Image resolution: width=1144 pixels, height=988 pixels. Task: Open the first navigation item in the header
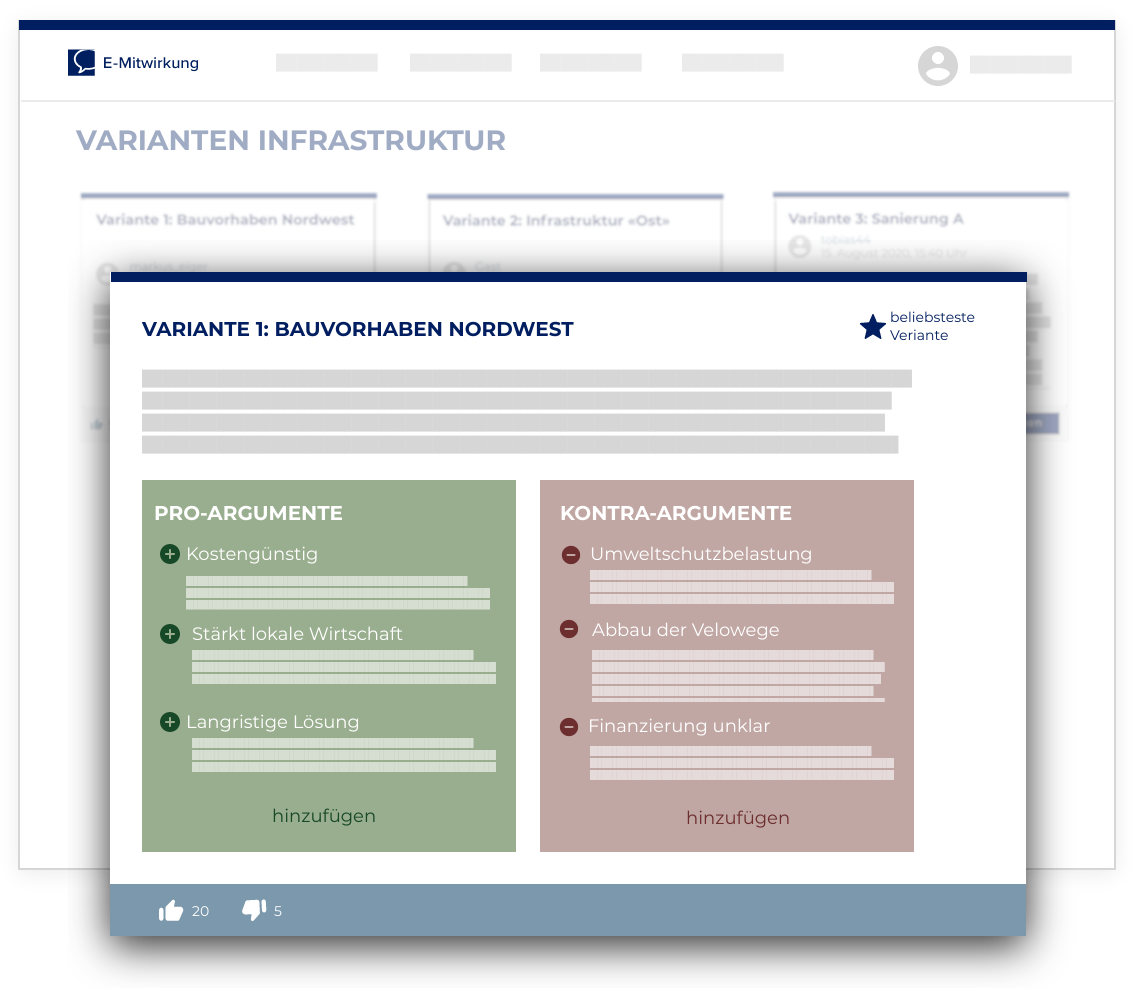326,62
